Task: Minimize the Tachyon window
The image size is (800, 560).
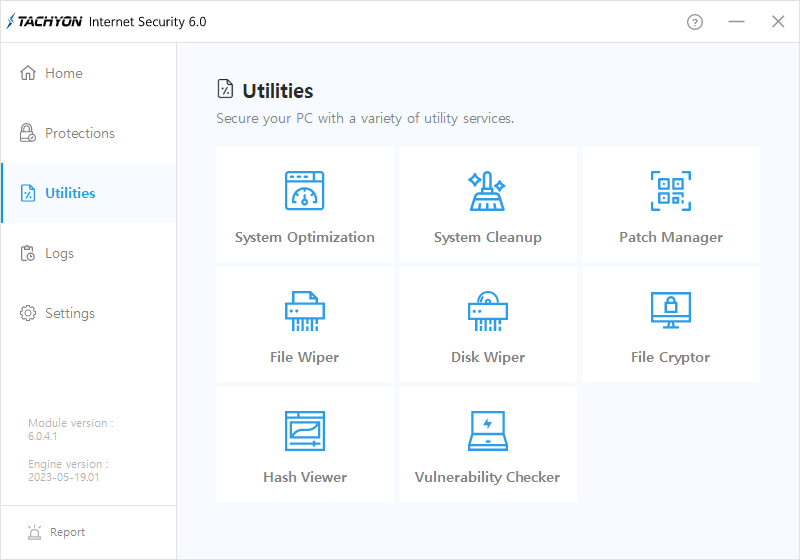Action: (x=736, y=22)
